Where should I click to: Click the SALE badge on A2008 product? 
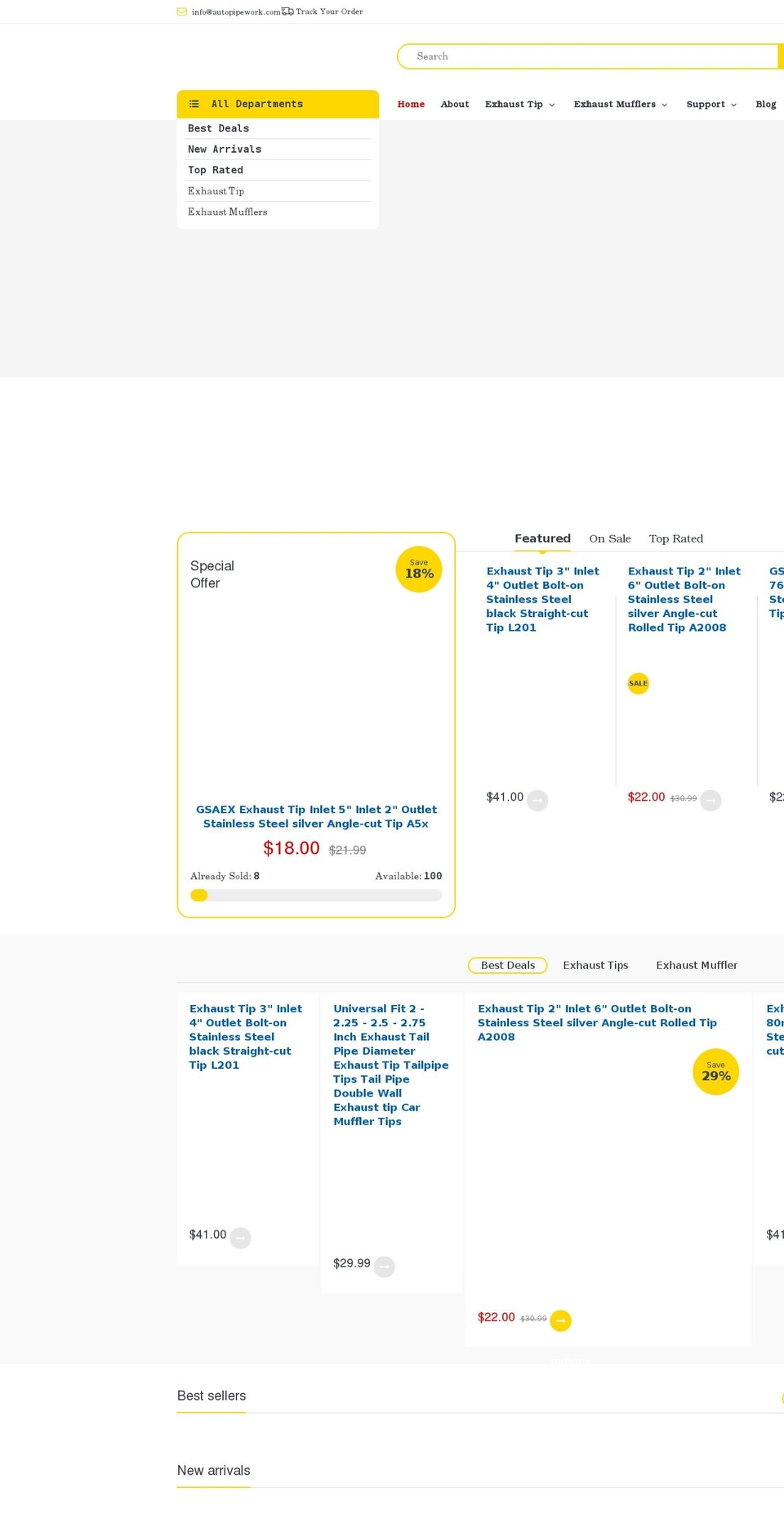point(638,683)
